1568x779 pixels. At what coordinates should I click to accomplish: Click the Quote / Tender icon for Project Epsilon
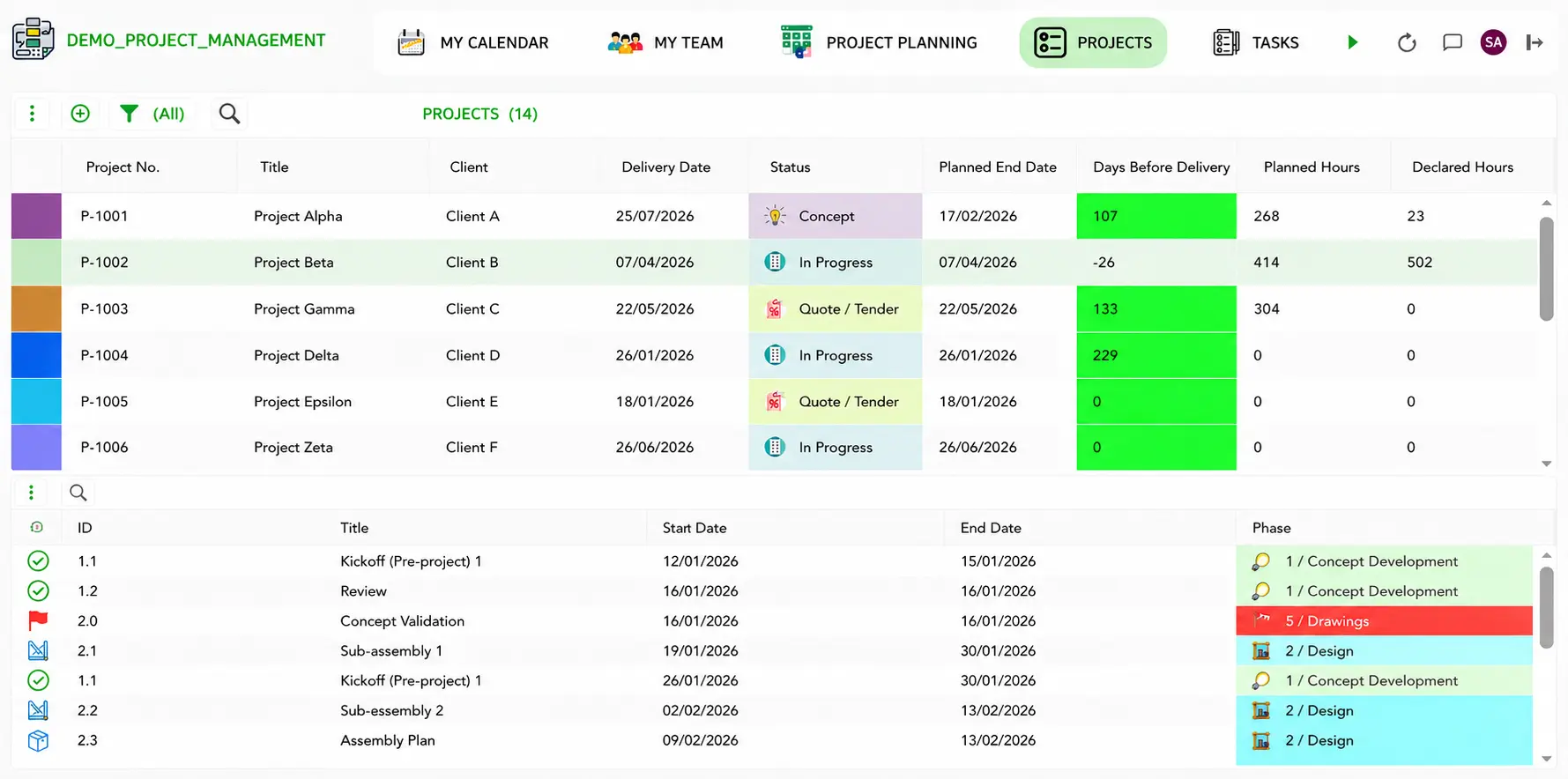(775, 401)
